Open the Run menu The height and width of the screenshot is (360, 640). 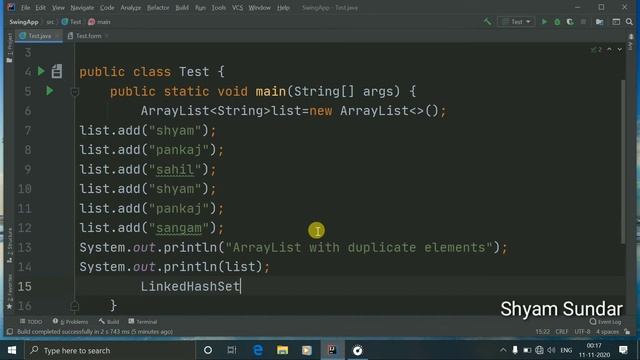coord(200,7)
